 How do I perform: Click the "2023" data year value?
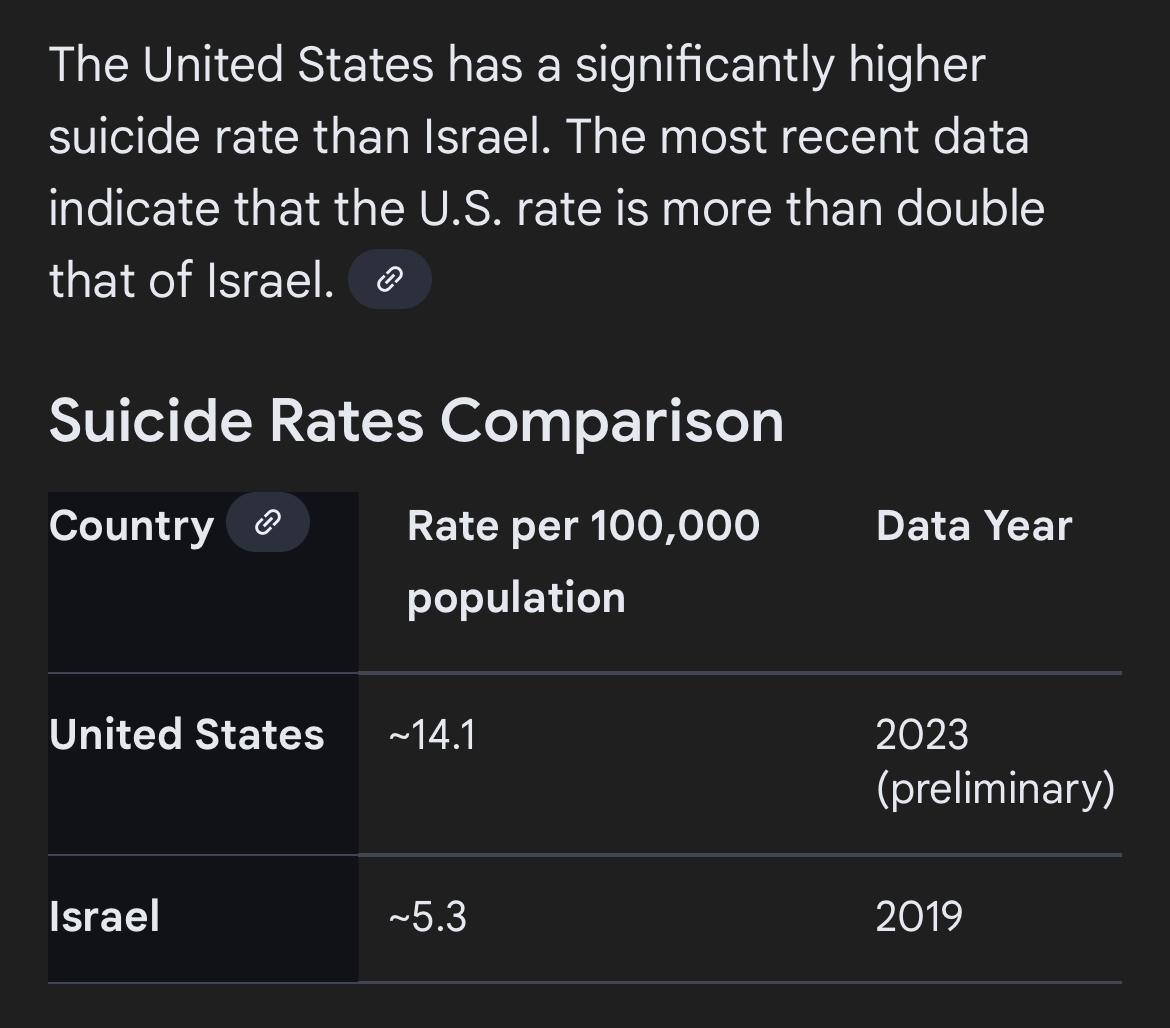[x=921, y=735]
